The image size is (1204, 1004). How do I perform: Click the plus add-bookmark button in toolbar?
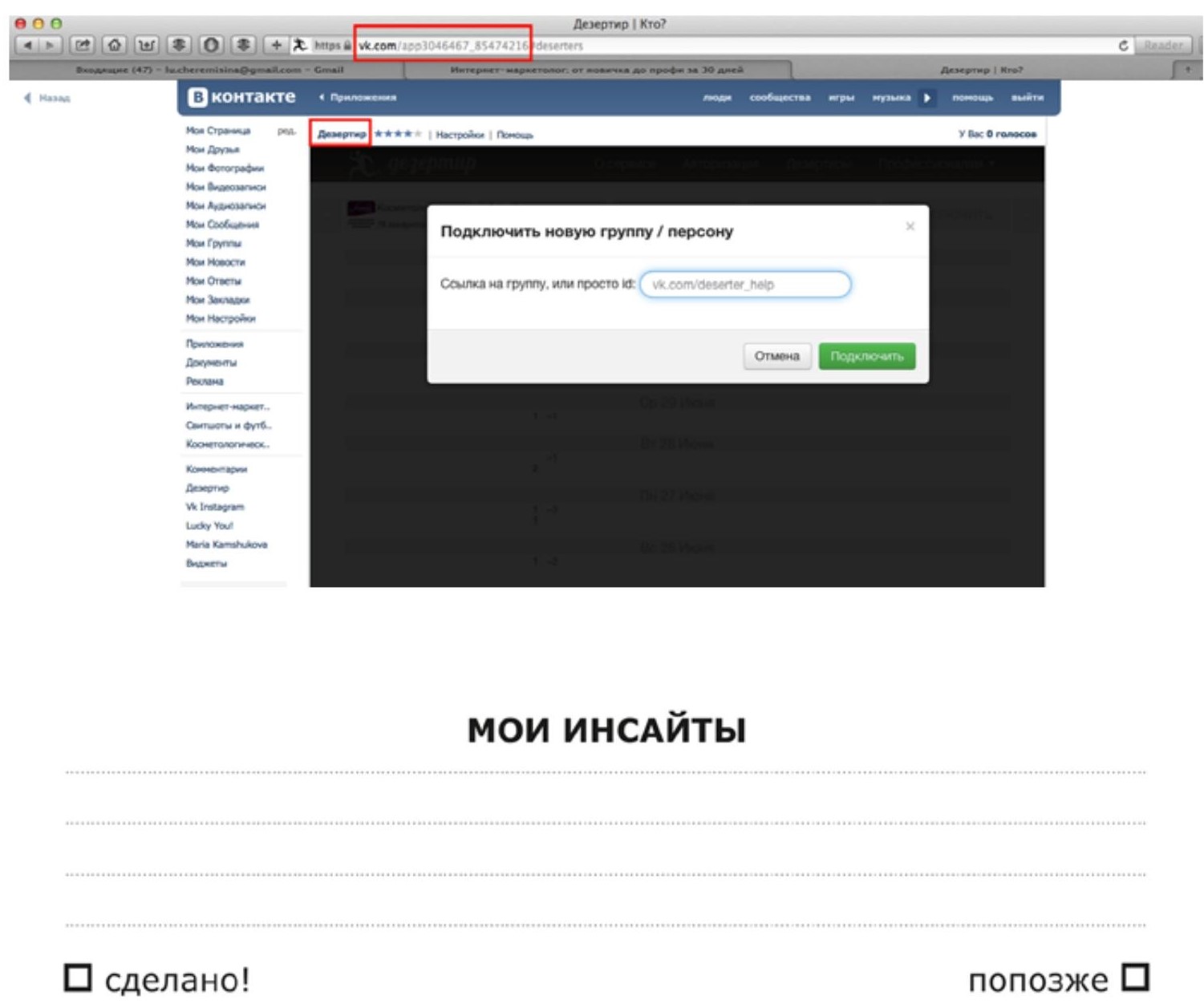276,45
